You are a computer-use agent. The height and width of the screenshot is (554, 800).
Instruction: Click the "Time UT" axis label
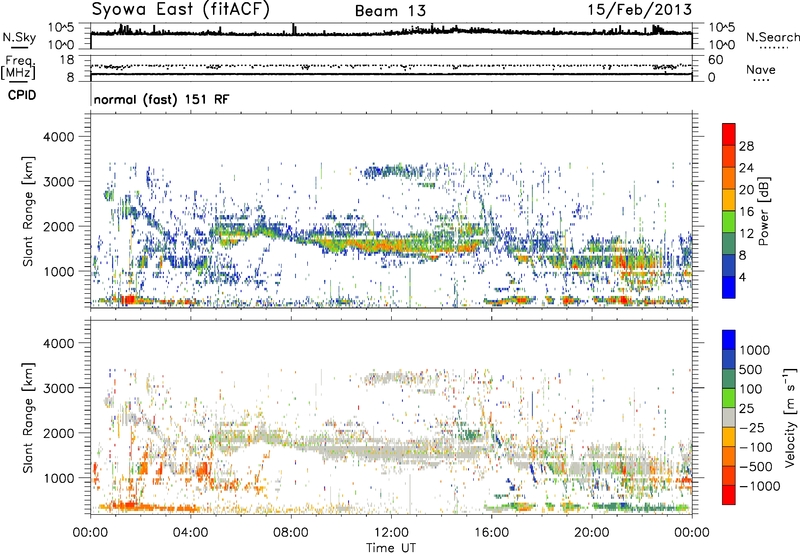point(391,548)
